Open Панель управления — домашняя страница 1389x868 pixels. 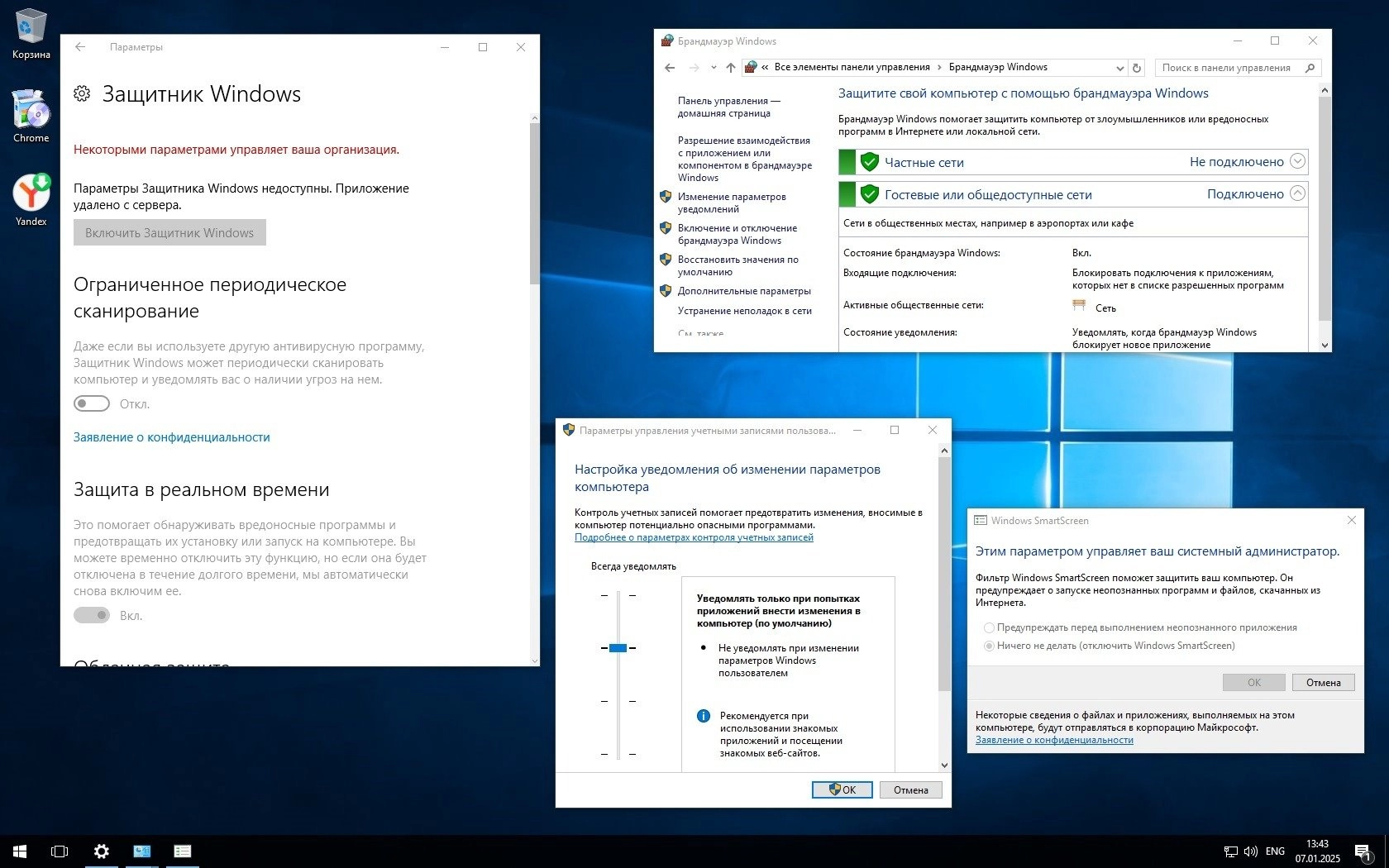728,107
